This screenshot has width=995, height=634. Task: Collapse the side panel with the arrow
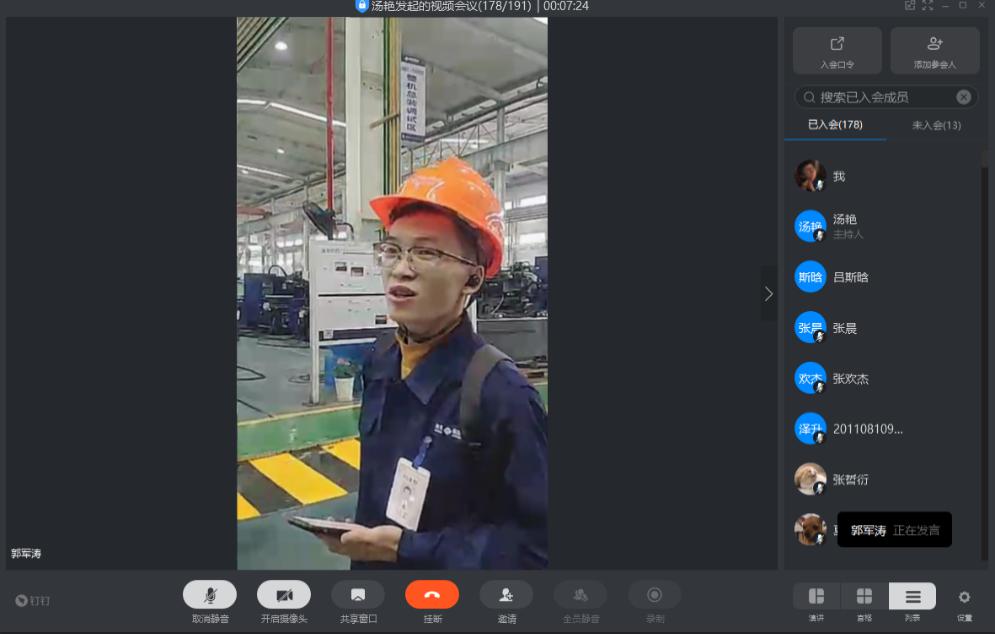click(x=768, y=294)
